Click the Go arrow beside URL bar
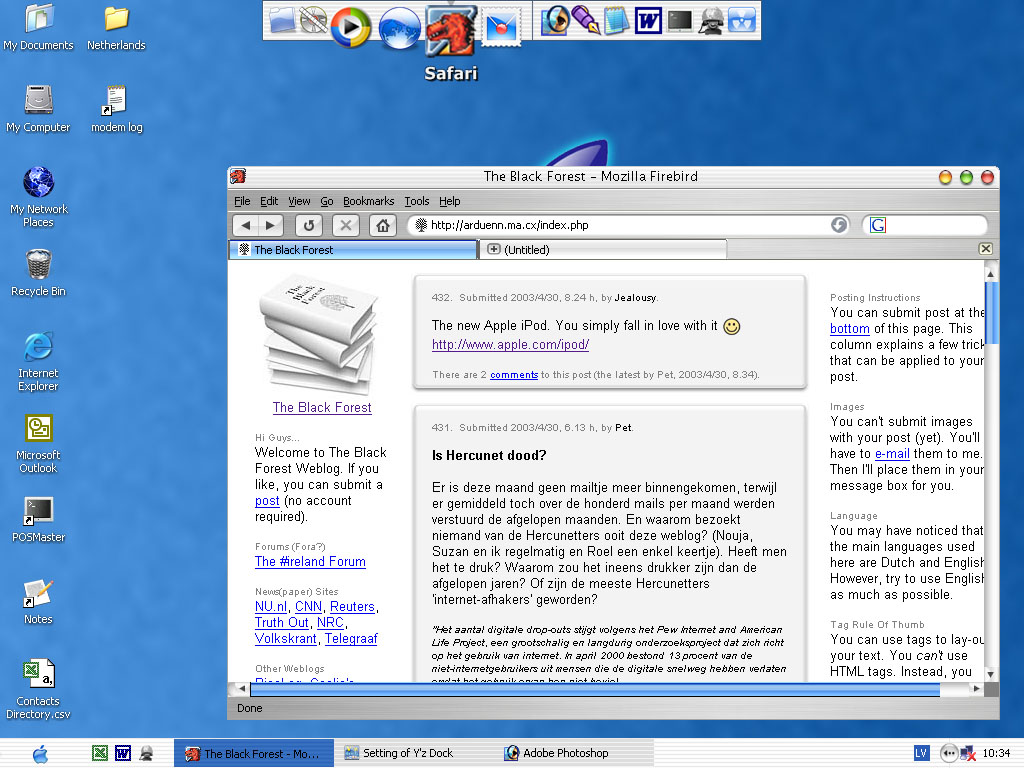The height and width of the screenshot is (768, 1024). point(839,225)
